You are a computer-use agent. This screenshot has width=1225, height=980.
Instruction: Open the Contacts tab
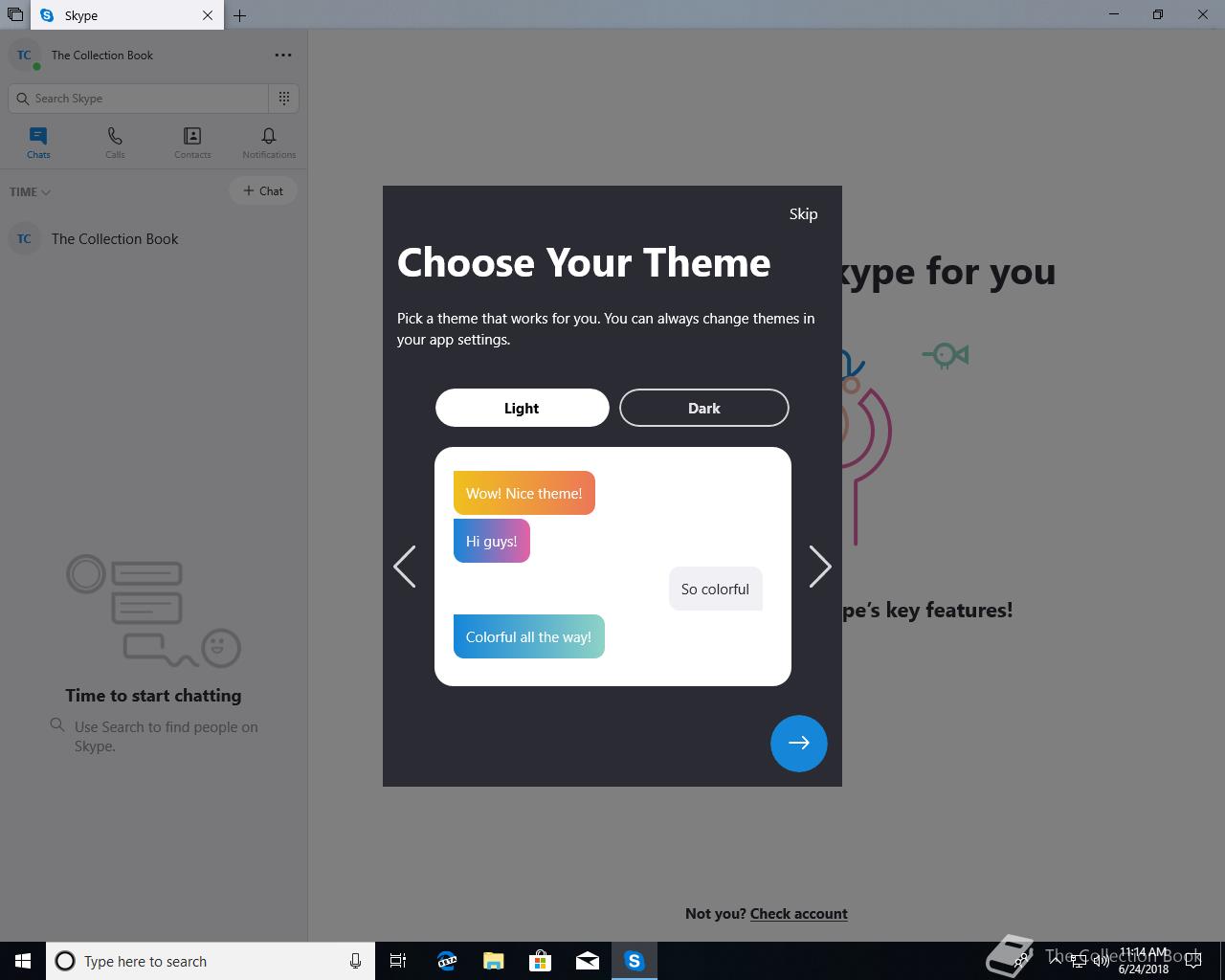pyautogui.click(x=192, y=143)
